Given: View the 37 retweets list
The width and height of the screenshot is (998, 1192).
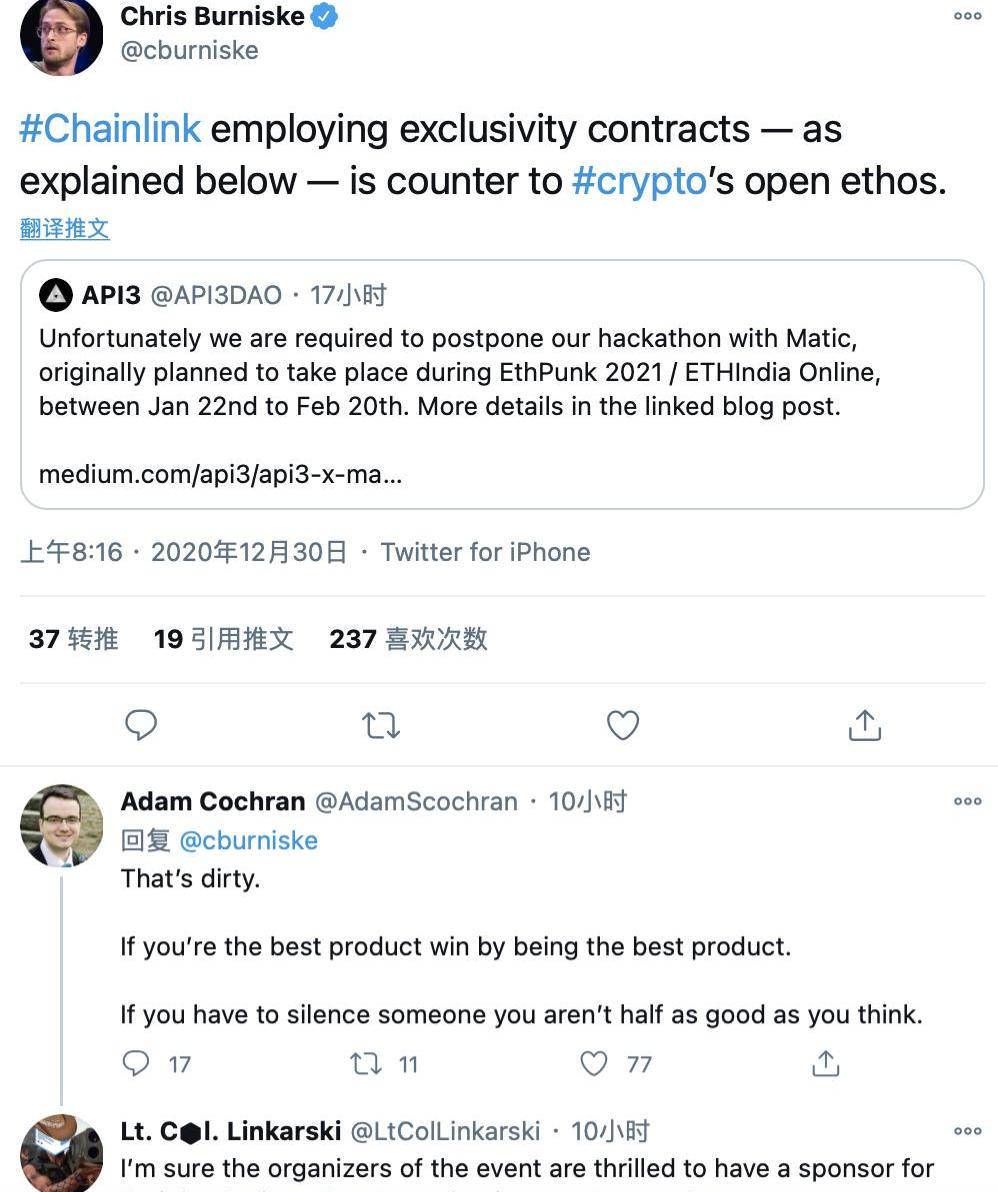Looking at the screenshot, I should (74, 639).
